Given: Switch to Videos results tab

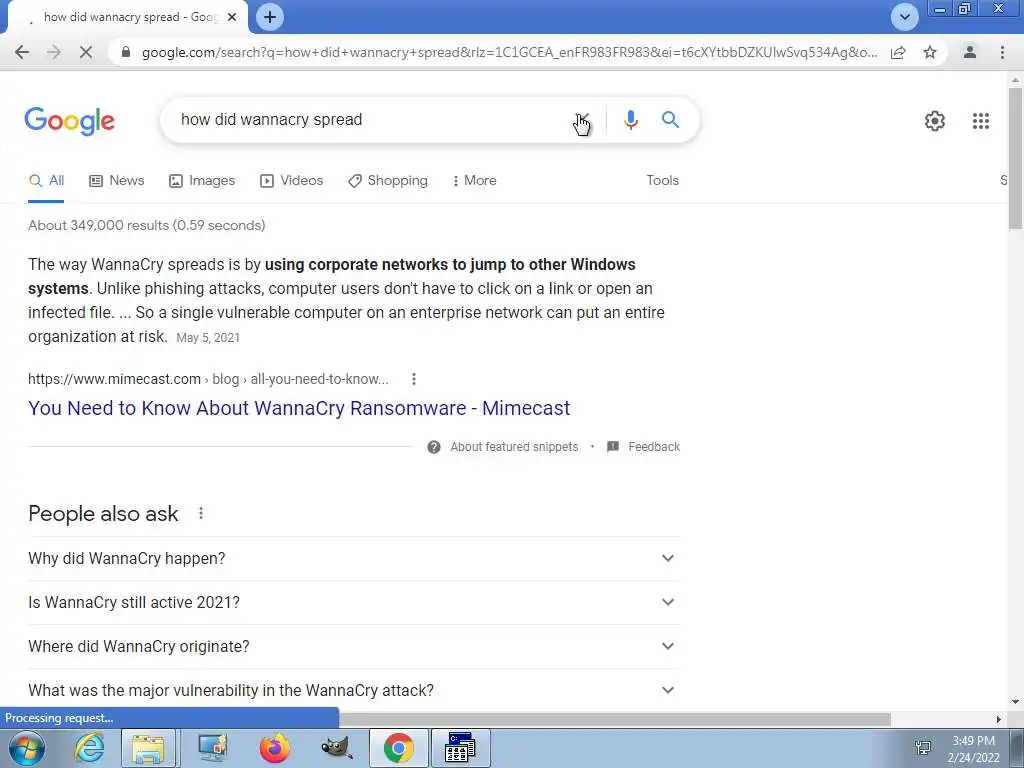Looking at the screenshot, I should [x=291, y=181].
